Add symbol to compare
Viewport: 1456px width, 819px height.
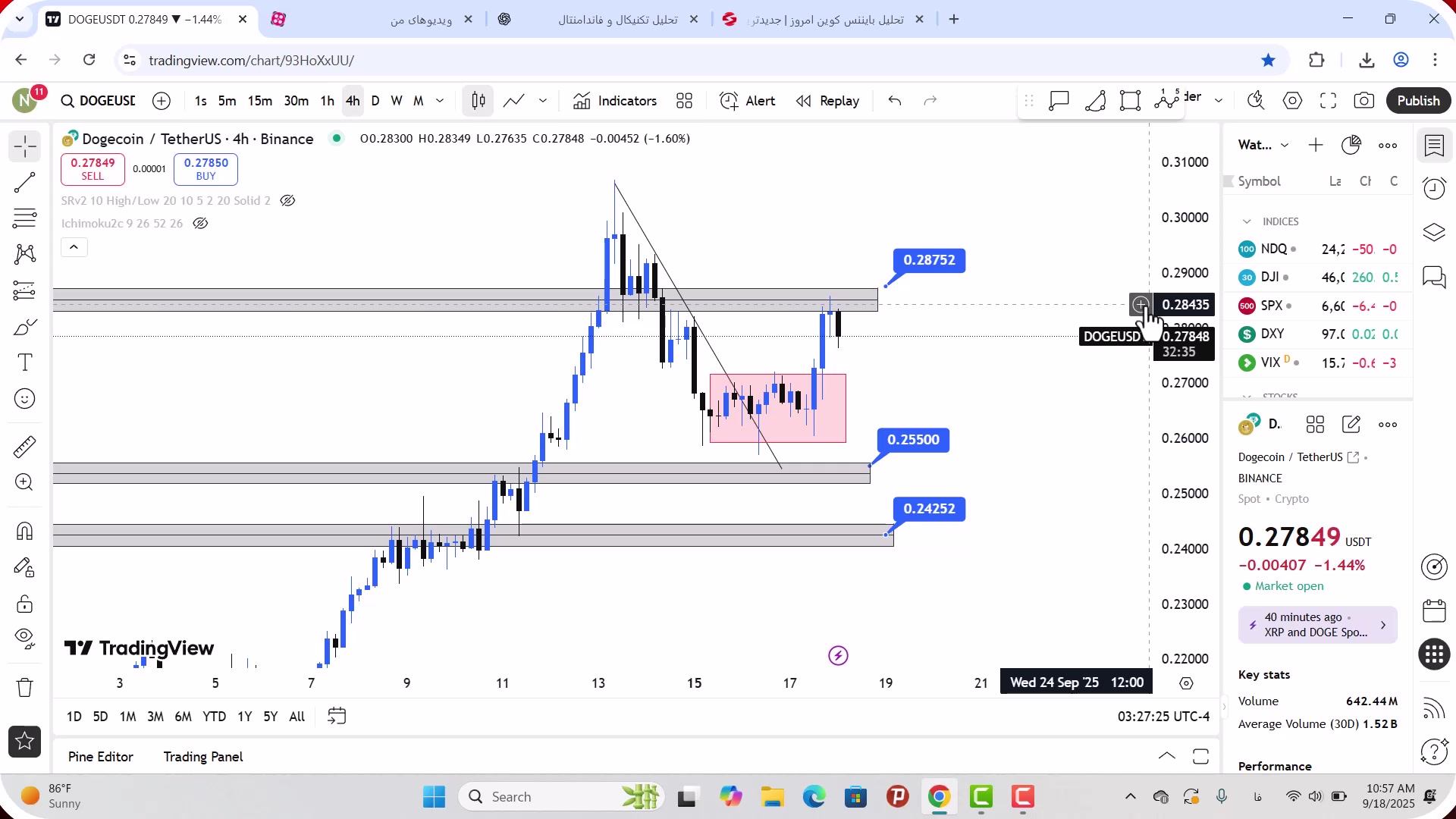point(162,101)
